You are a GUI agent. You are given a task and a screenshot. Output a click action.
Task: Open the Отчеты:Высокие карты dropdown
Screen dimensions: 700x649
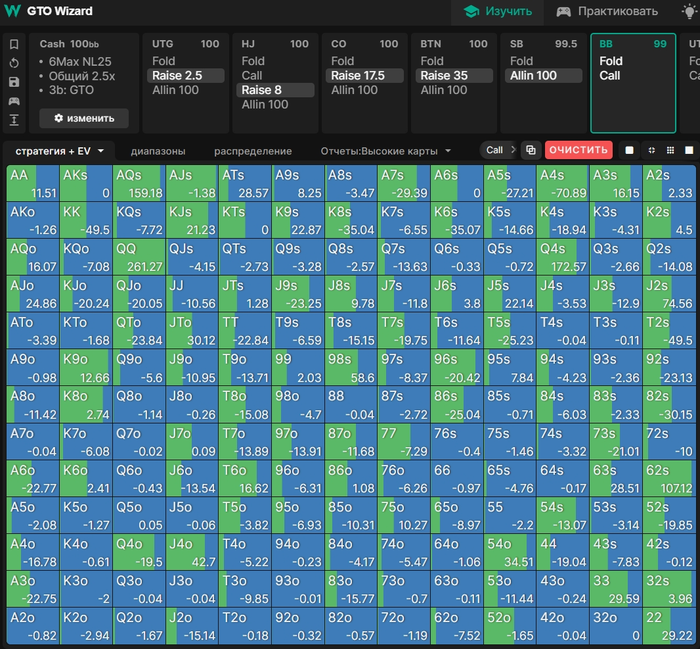(386, 151)
